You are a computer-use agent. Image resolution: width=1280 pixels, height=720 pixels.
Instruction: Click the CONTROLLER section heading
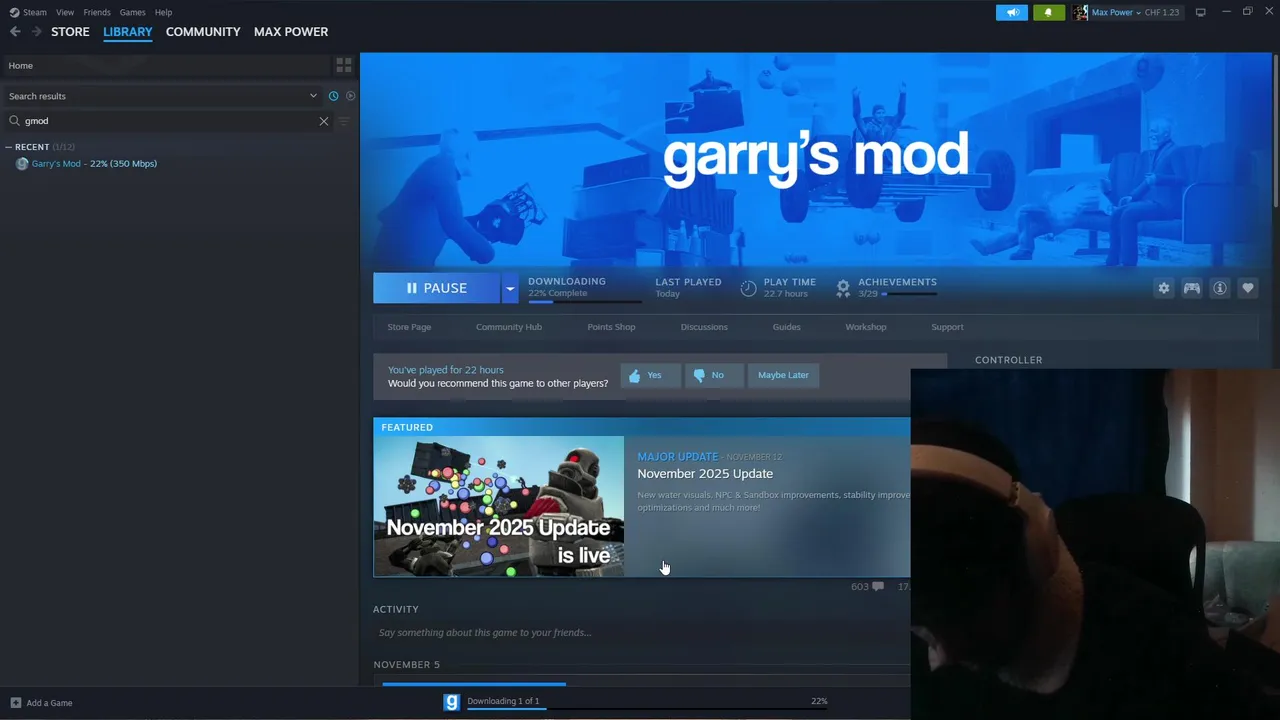(x=1008, y=360)
